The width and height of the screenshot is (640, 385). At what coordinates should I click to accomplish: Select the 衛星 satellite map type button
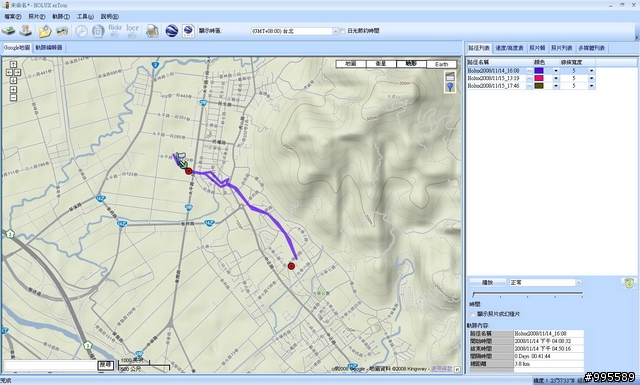381,64
